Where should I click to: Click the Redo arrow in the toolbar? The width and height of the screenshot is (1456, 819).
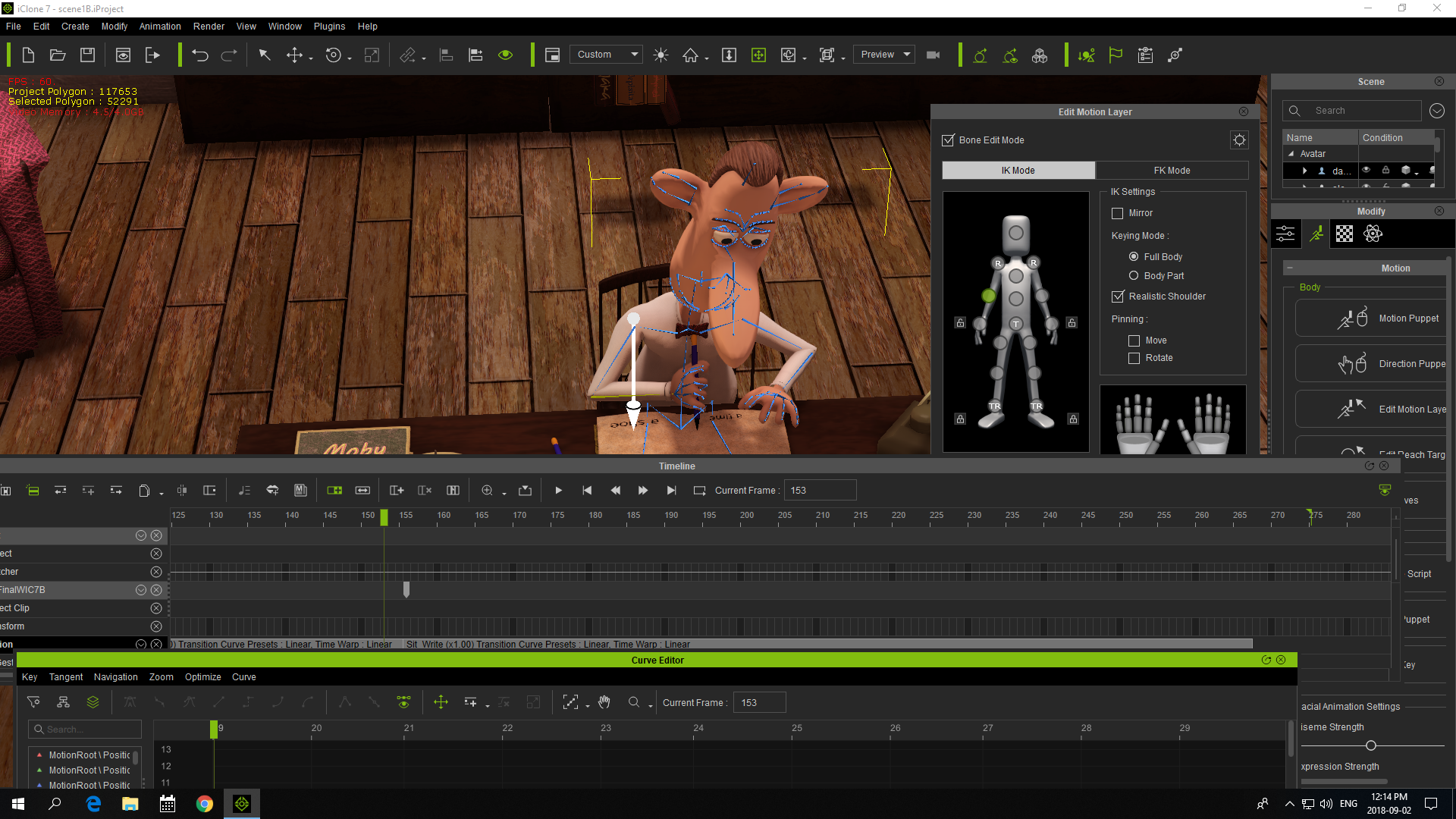[x=229, y=55]
